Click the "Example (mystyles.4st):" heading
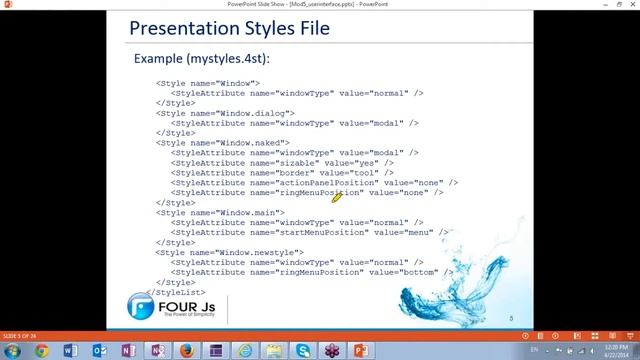 click(202, 58)
